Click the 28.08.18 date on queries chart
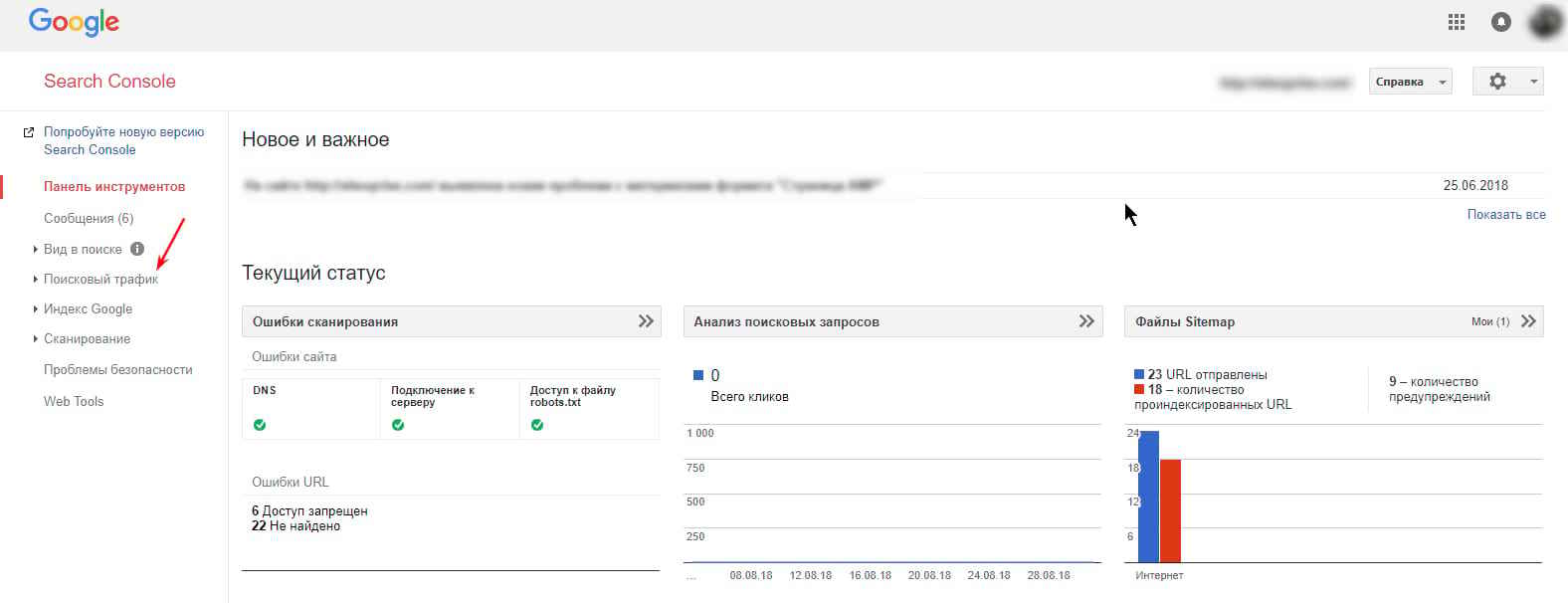 (1049, 575)
